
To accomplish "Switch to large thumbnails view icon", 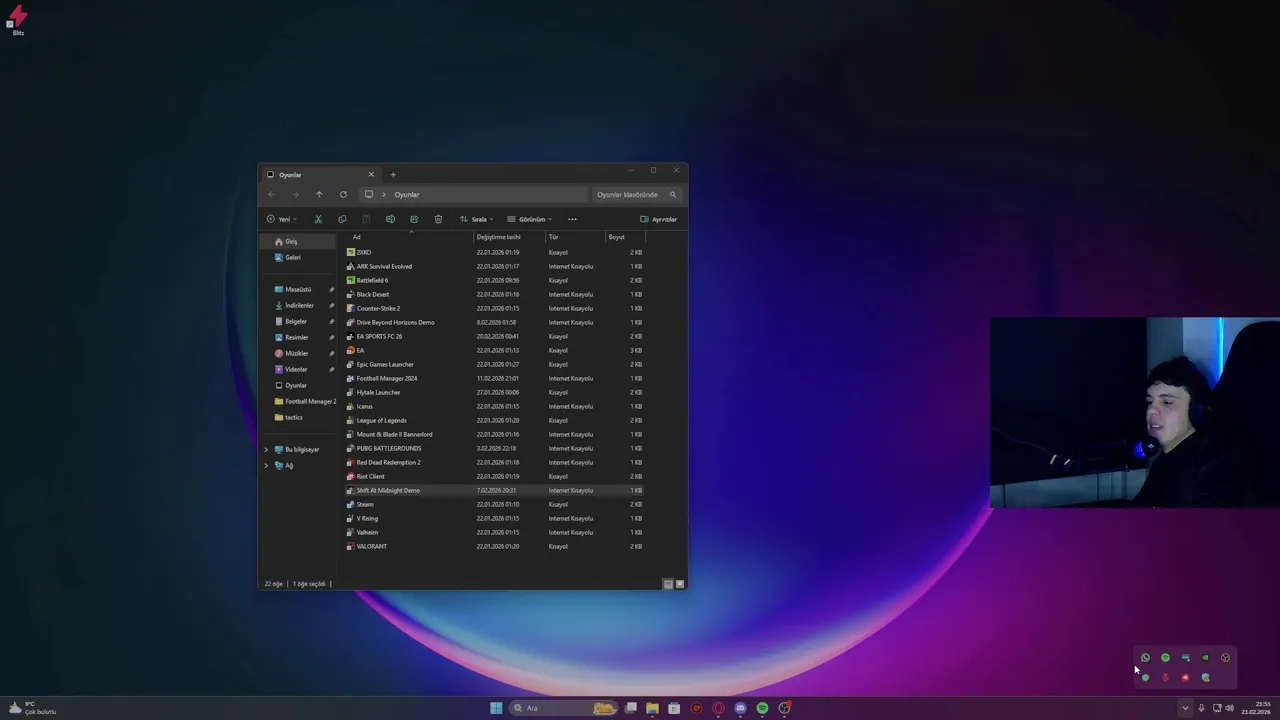I will click(680, 584).
